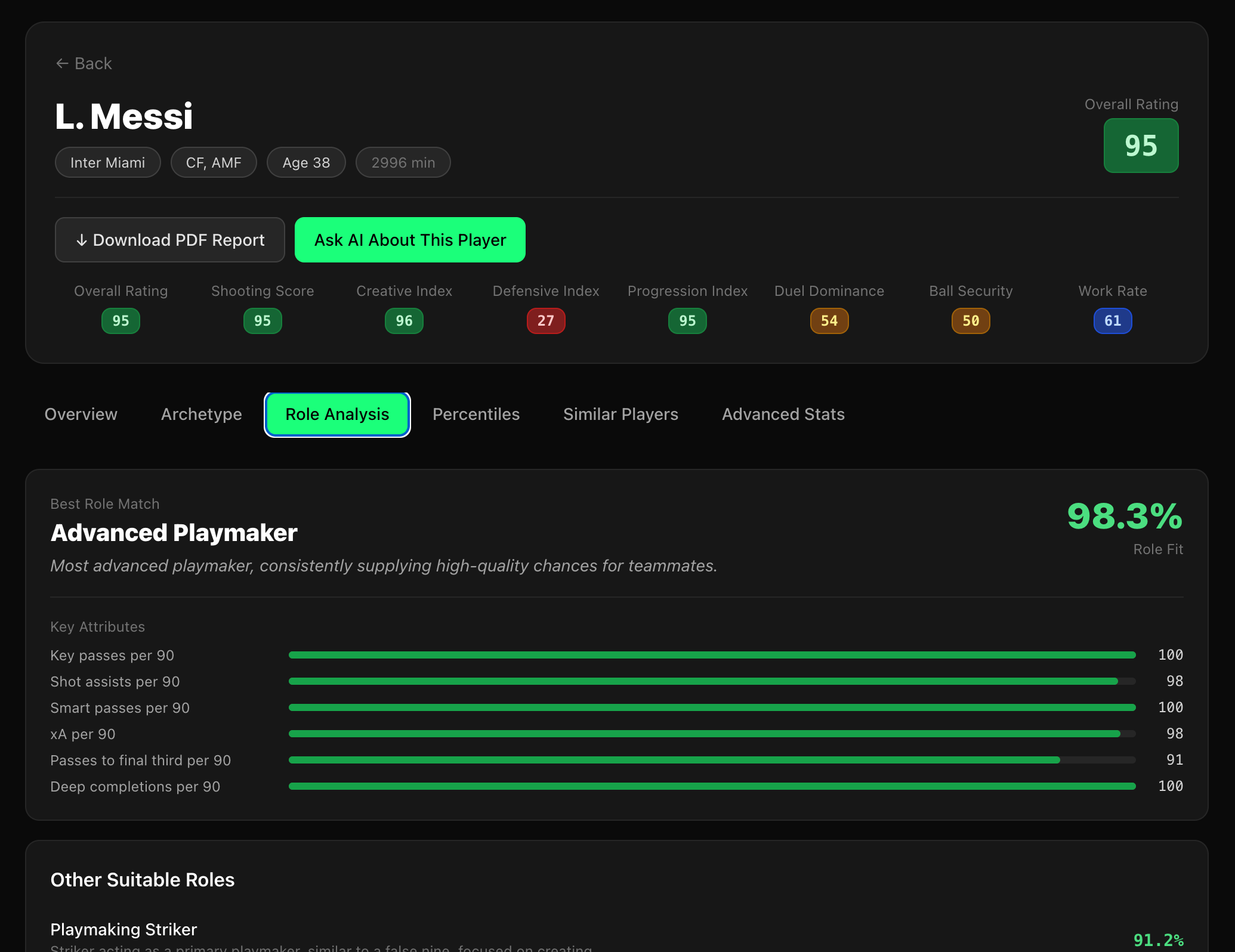Open the Archetype tab

coord(201,414)
